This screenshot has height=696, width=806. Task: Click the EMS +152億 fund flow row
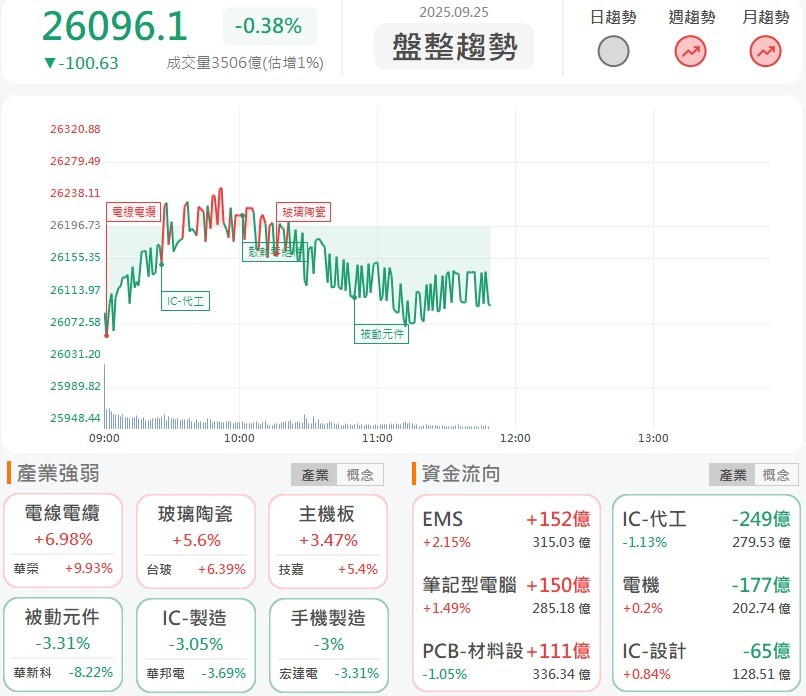click(506, 529)
